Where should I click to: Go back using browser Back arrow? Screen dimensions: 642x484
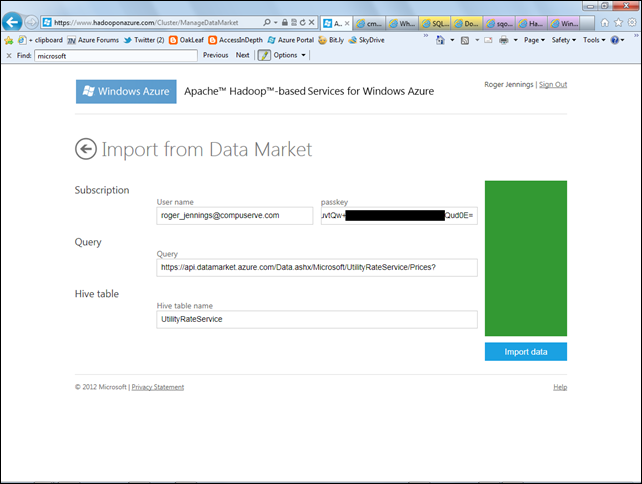(12, 22)
